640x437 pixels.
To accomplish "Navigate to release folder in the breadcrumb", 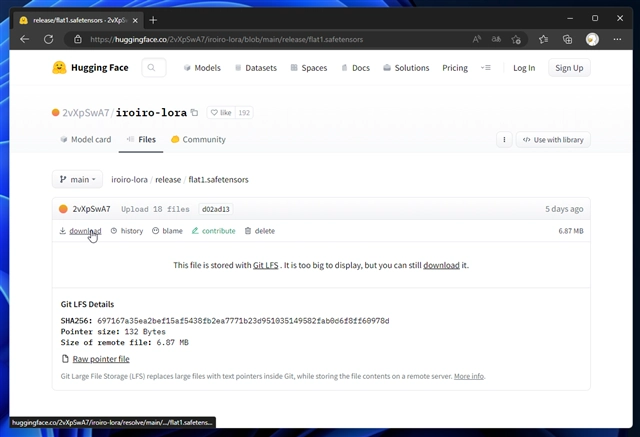I will tap(168, 180).
